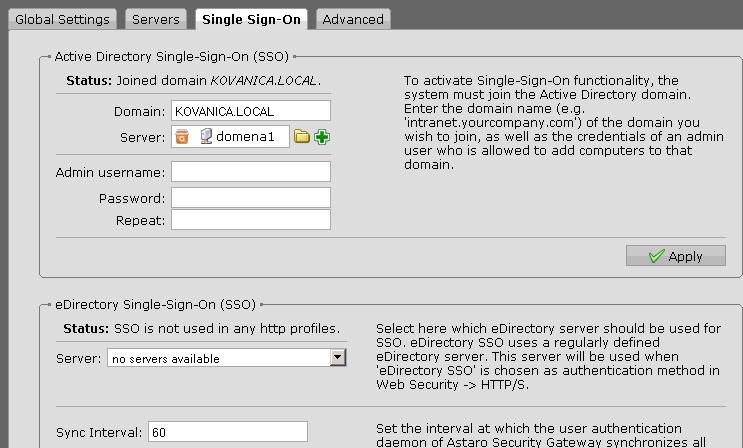Click the green checkmark on Apply
Viewport: 743px width, 448px height.
coord(656,256)
